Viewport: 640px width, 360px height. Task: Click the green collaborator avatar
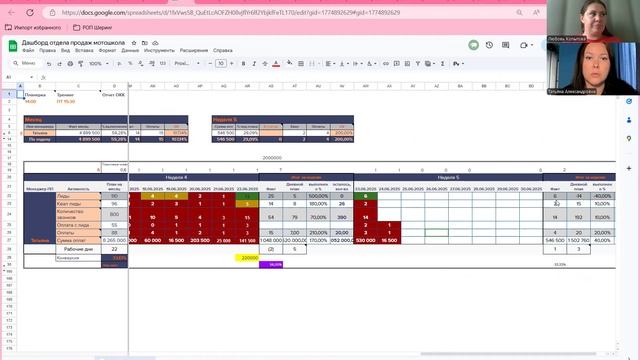(473, 45)
